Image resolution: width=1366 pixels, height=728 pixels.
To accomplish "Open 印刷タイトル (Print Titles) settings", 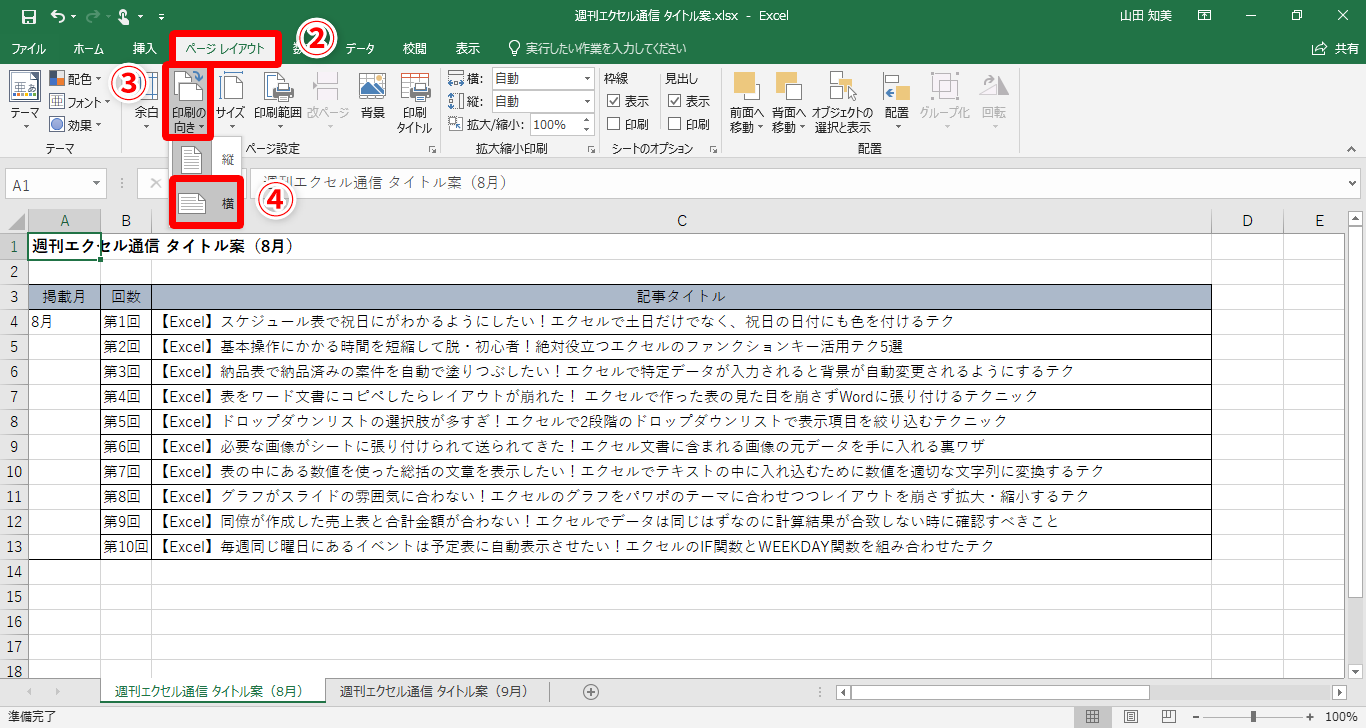I will coord(414,101).
